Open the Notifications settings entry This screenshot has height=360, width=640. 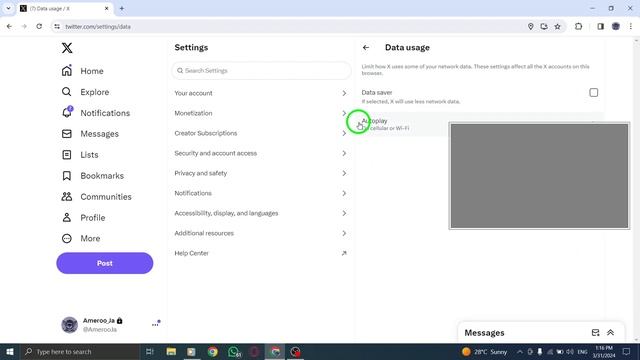[x=260, y=193]
